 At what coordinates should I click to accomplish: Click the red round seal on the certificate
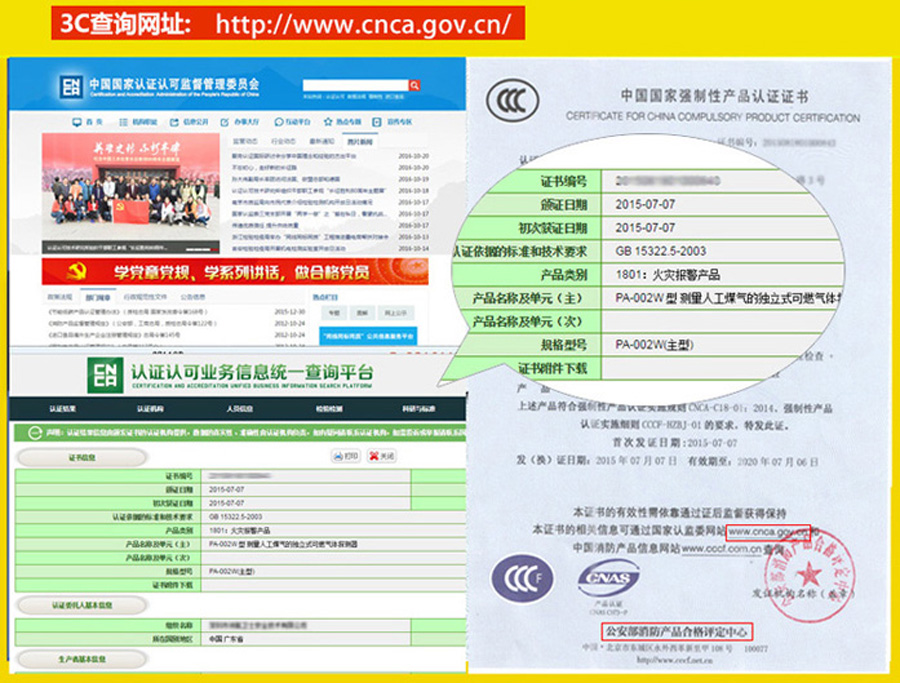coord(809,575)
